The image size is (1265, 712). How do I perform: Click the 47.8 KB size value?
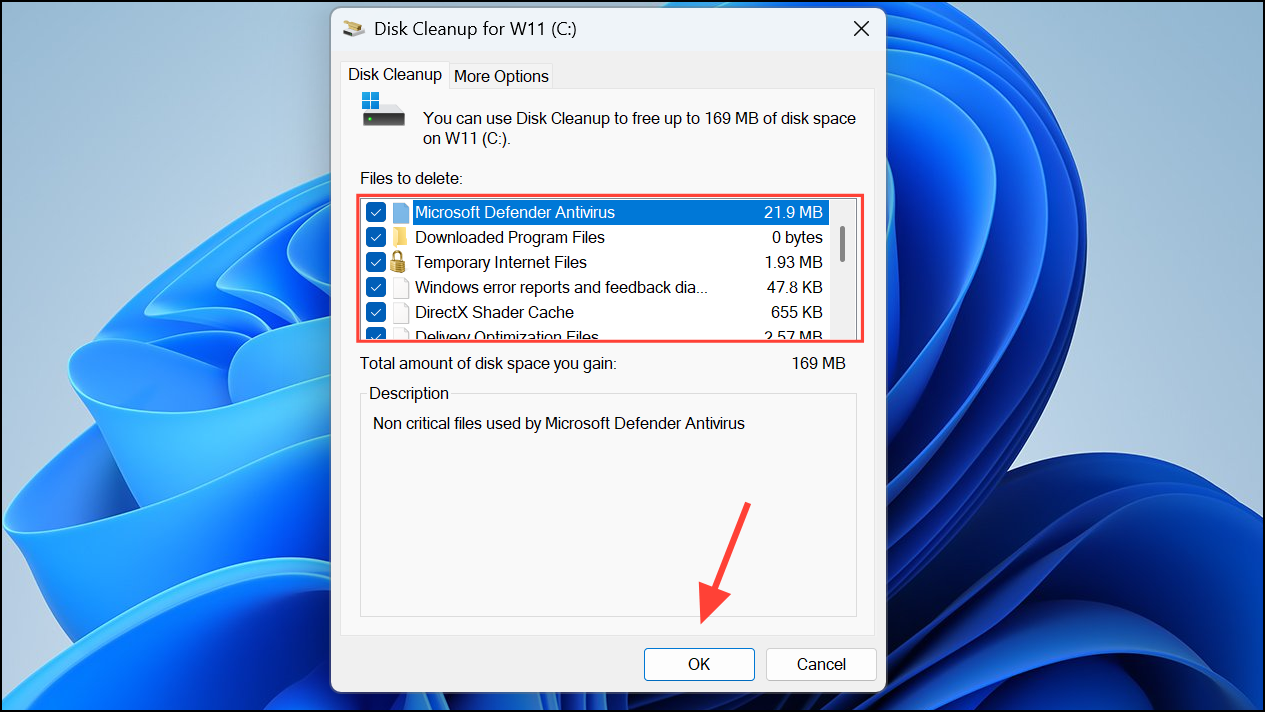[x=793, y=287]
